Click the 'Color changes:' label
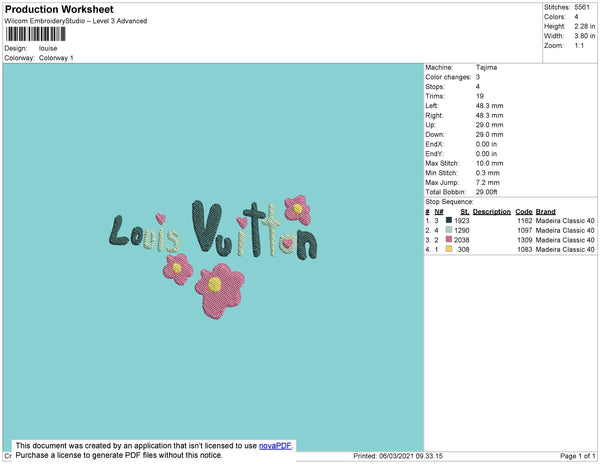This screenshot has width=600, height=464. pyautogui.click(x=448, y=77)
